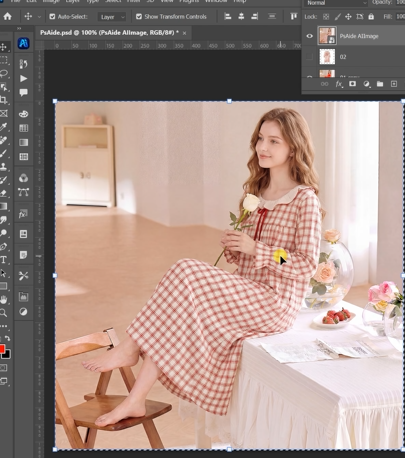Select the Crop tool

pos(4,100)
